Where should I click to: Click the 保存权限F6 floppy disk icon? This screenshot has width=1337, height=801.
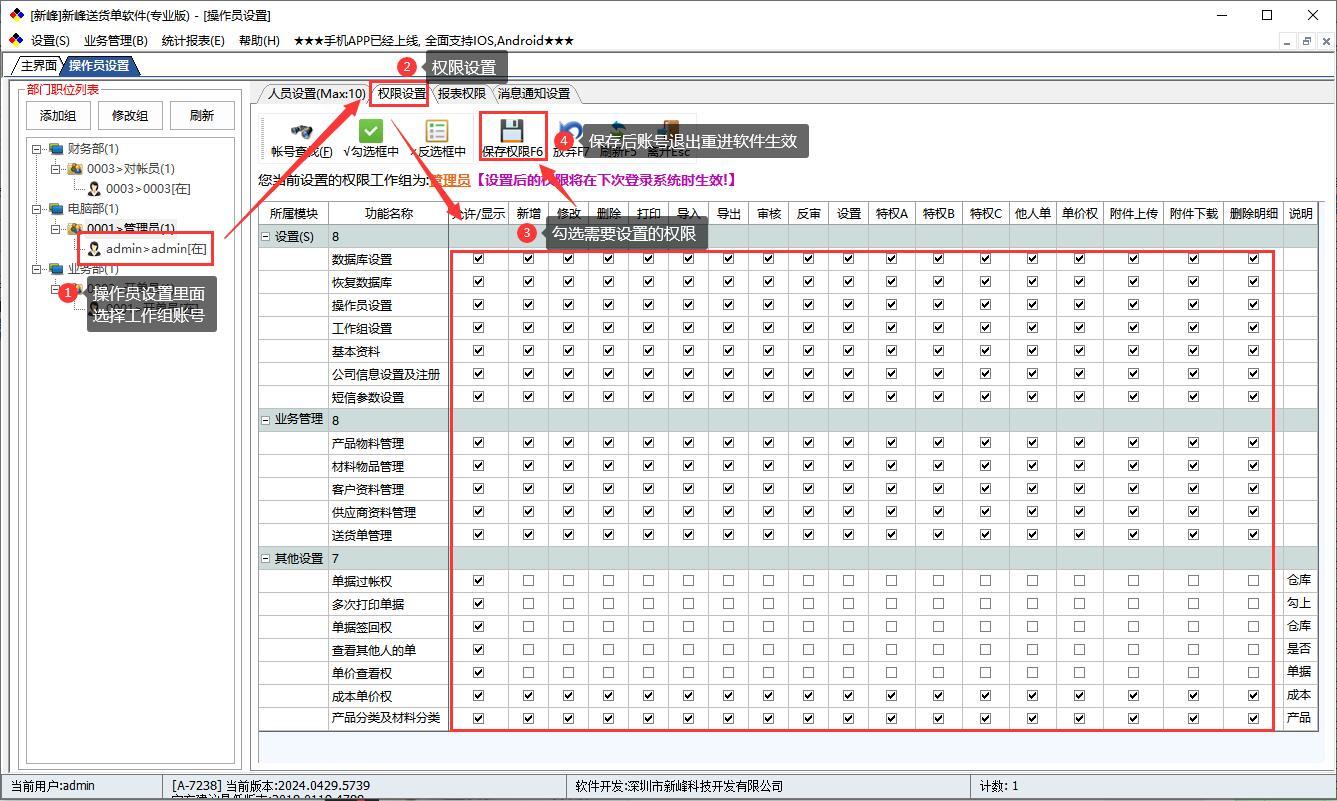tap(512, 131)
